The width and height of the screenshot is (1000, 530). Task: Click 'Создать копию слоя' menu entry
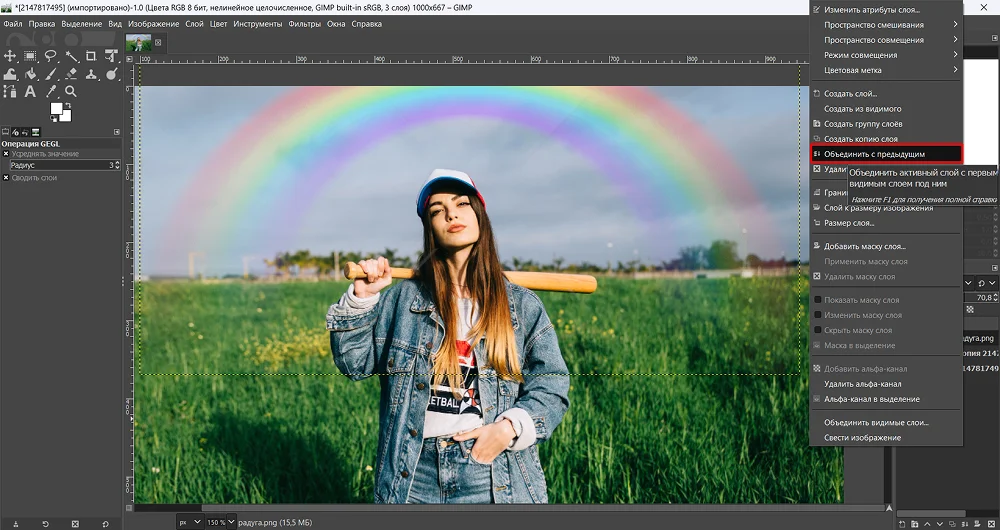886,138
